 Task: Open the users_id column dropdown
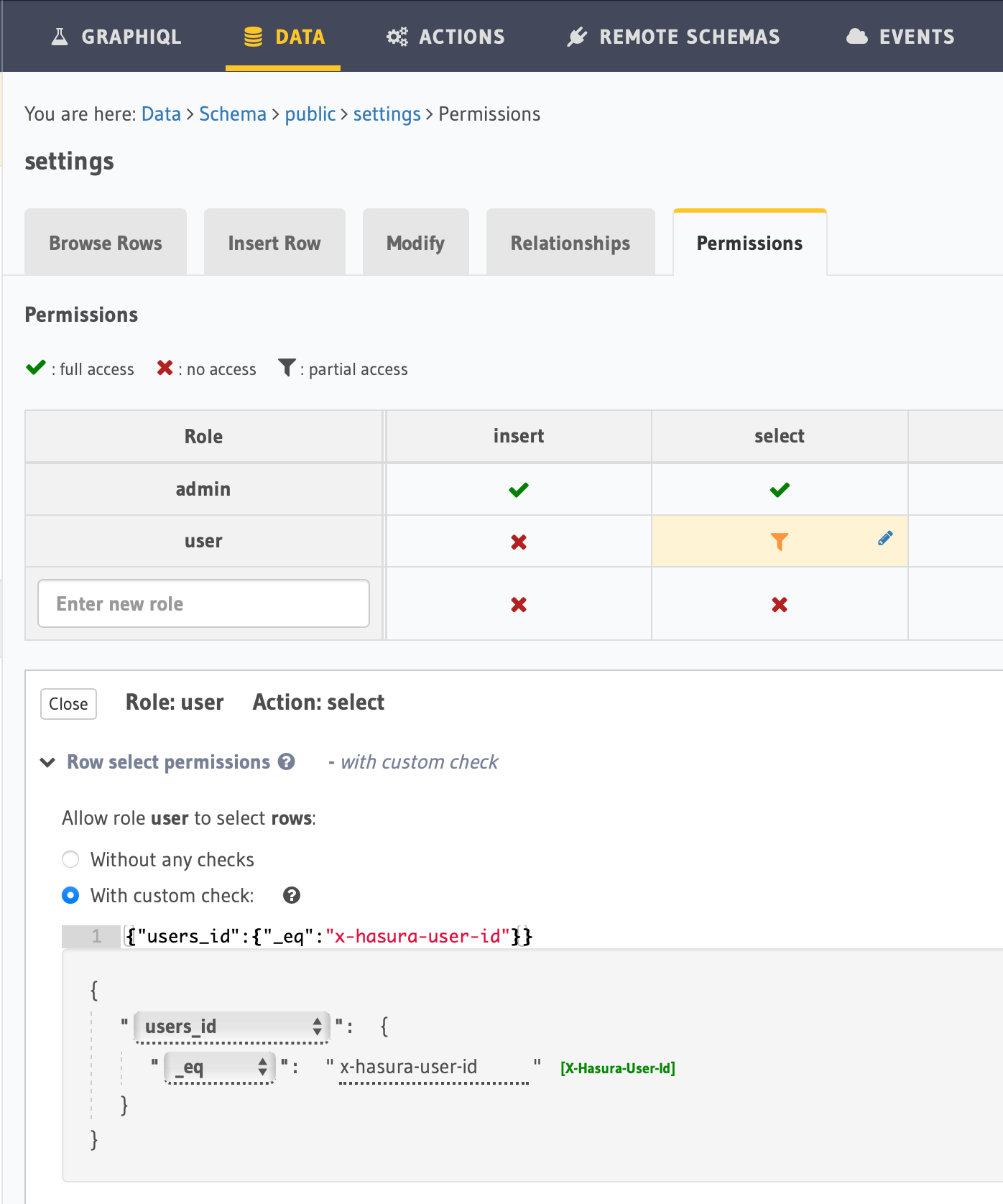click(x=231, y=1027)
